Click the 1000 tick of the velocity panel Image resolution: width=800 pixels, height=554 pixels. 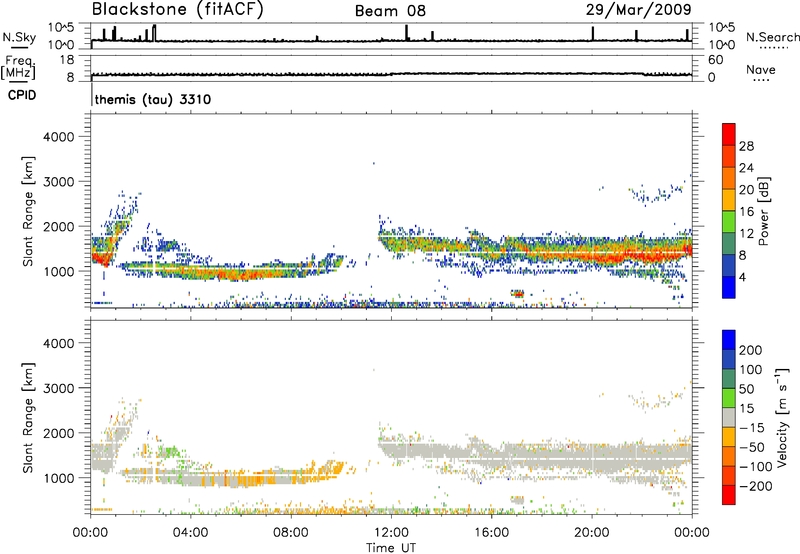[58, 478]
